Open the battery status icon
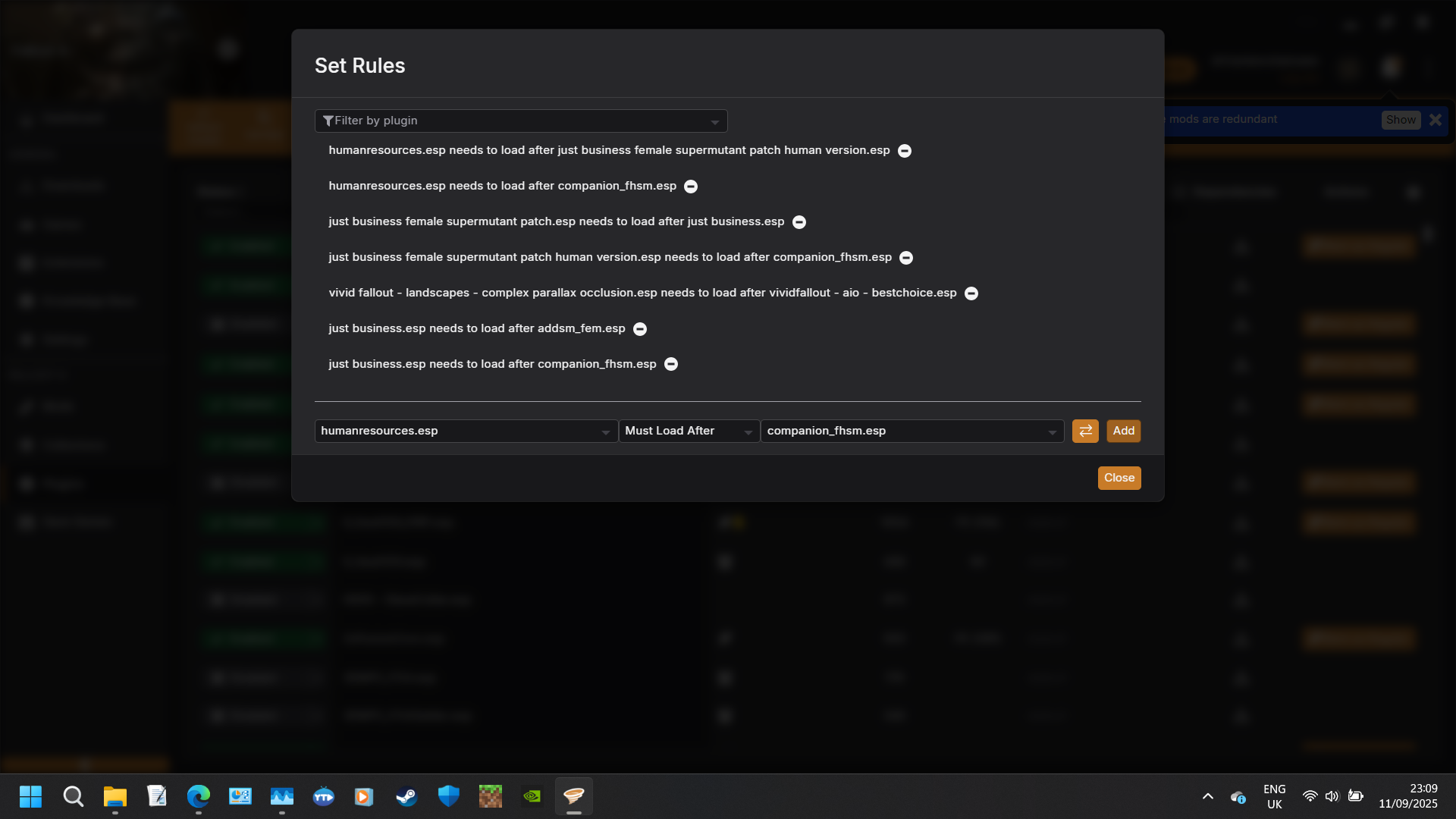1456x819 pixels. (x=1356, y=796)
